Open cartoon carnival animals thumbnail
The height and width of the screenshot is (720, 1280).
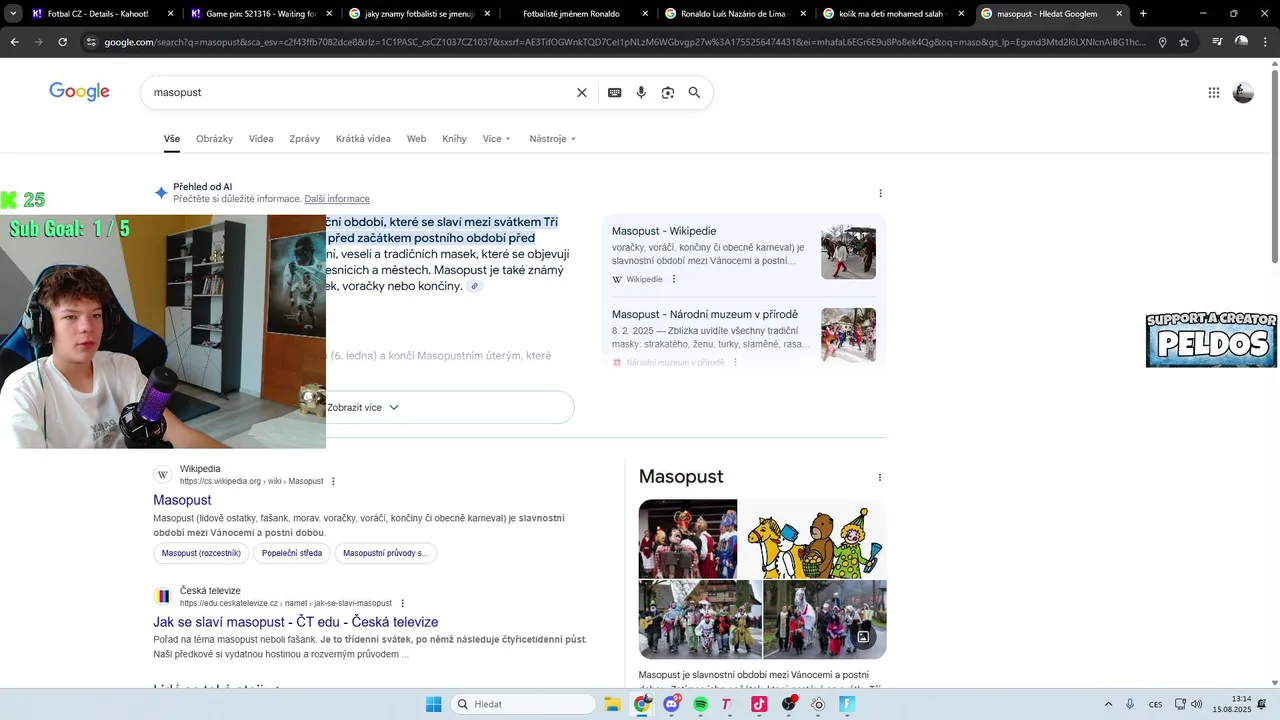coord(812,539)
